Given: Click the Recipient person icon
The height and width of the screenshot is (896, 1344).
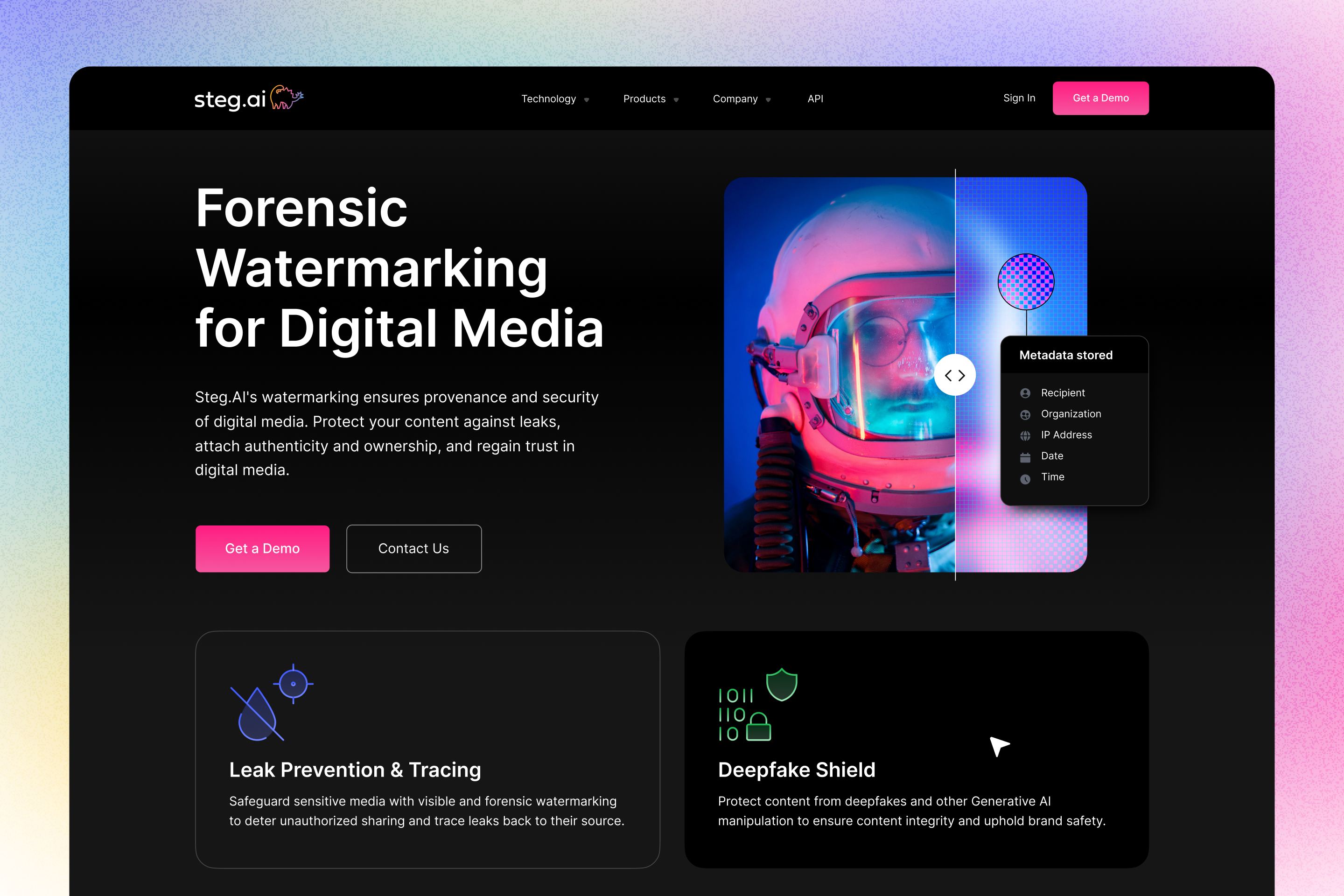Looking at the screenshot, I should pyautogui.click(x=1025, y=393).
